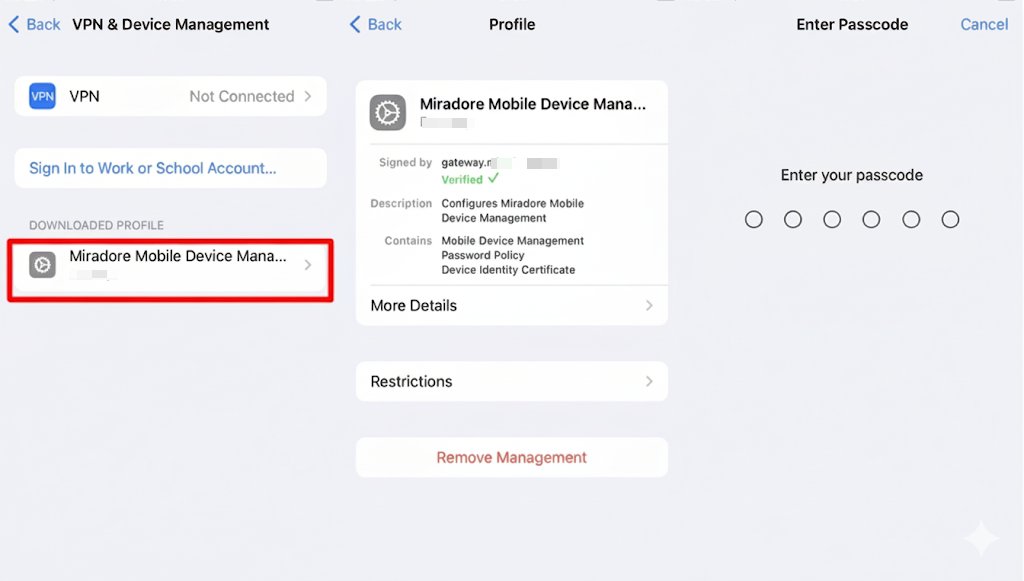The image size is (1024, 581).
Task: Tap the back chevron on the Profile screen
Action: point(355,23)
